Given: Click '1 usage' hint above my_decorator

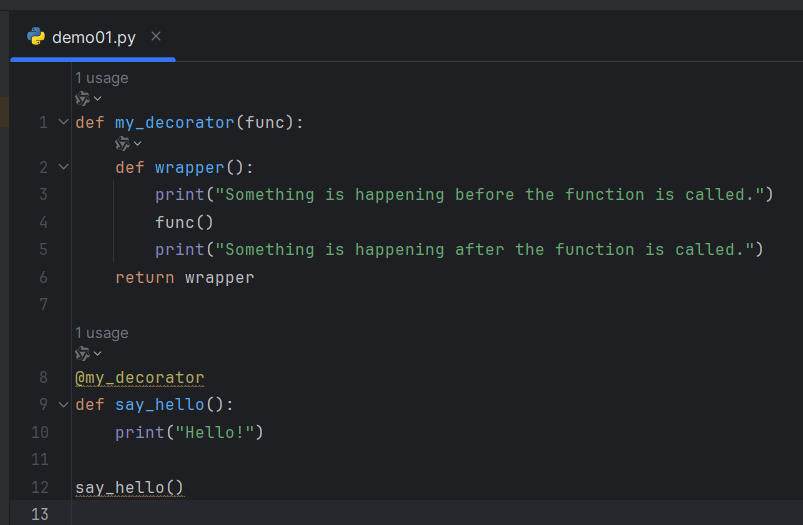Looking at the screenshot, I should tap(101, 78).
